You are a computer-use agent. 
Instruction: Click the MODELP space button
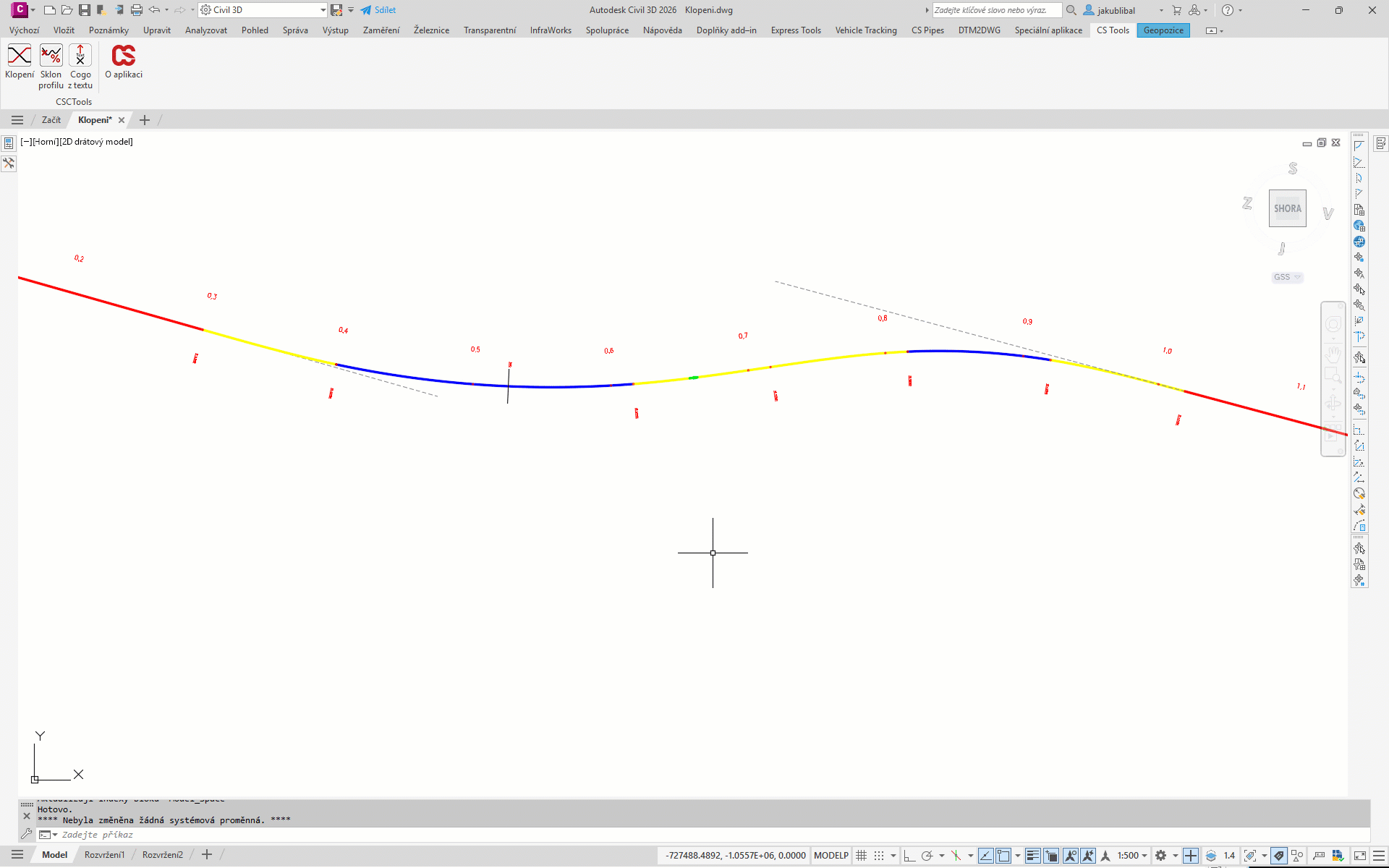831,855
